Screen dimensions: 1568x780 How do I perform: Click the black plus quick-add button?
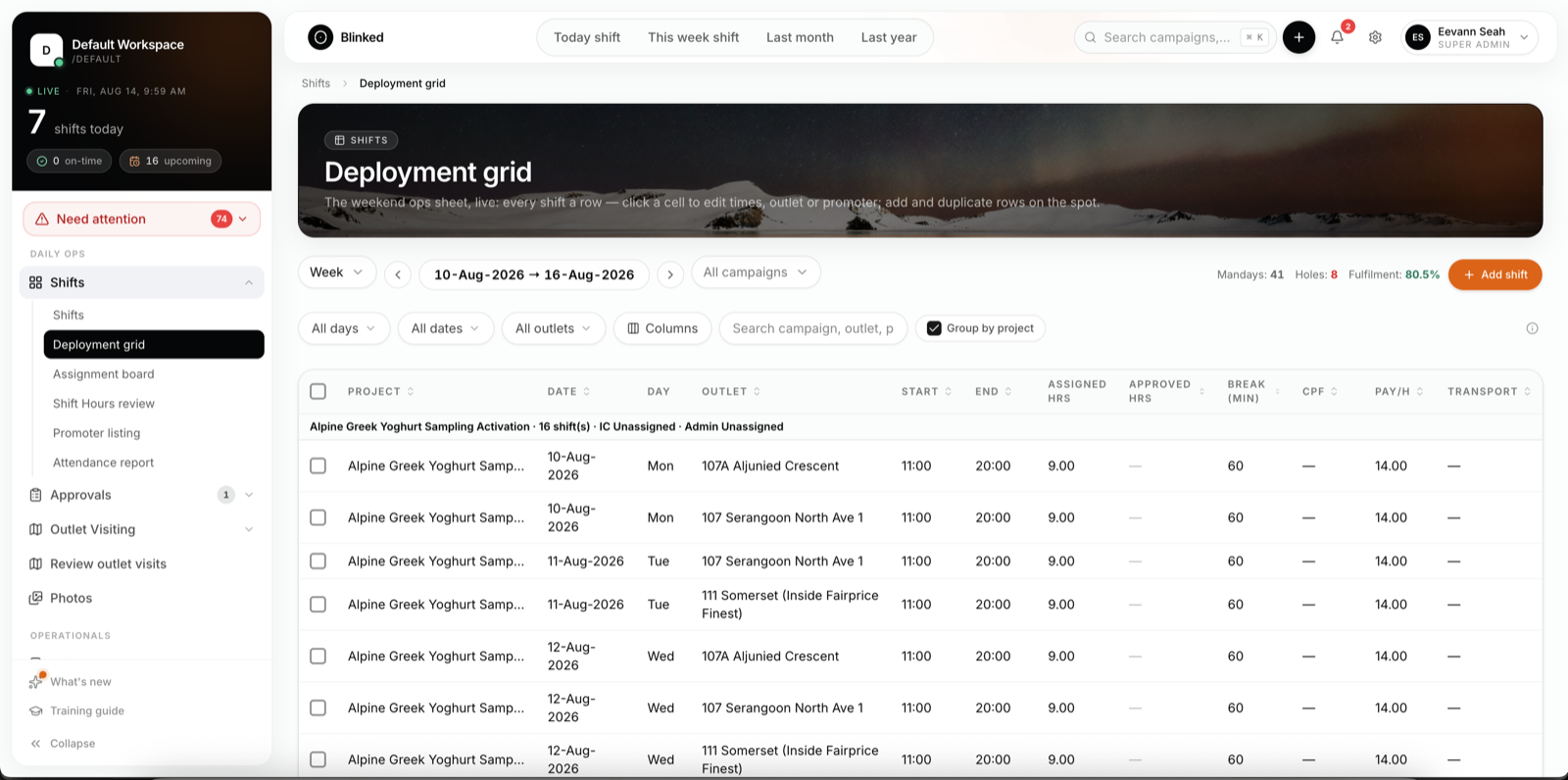[x=1298, y=37]
